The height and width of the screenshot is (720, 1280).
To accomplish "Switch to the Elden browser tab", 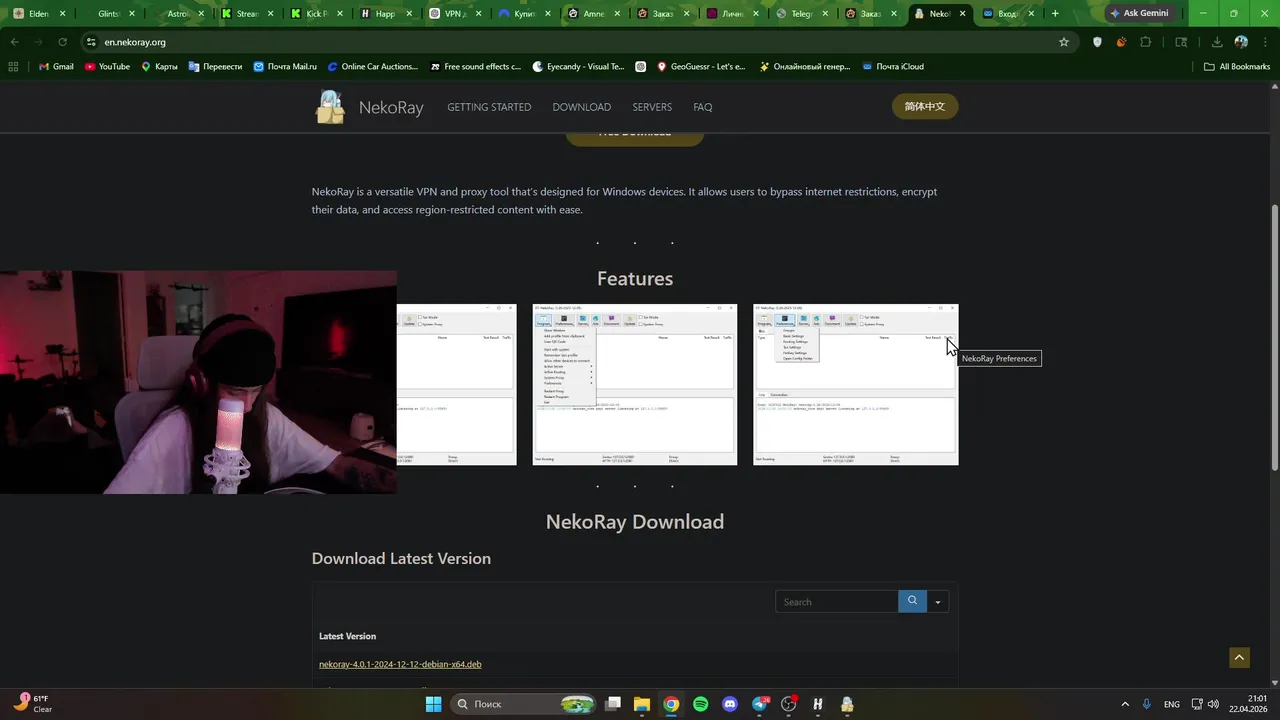I will (x=38, y=14).
